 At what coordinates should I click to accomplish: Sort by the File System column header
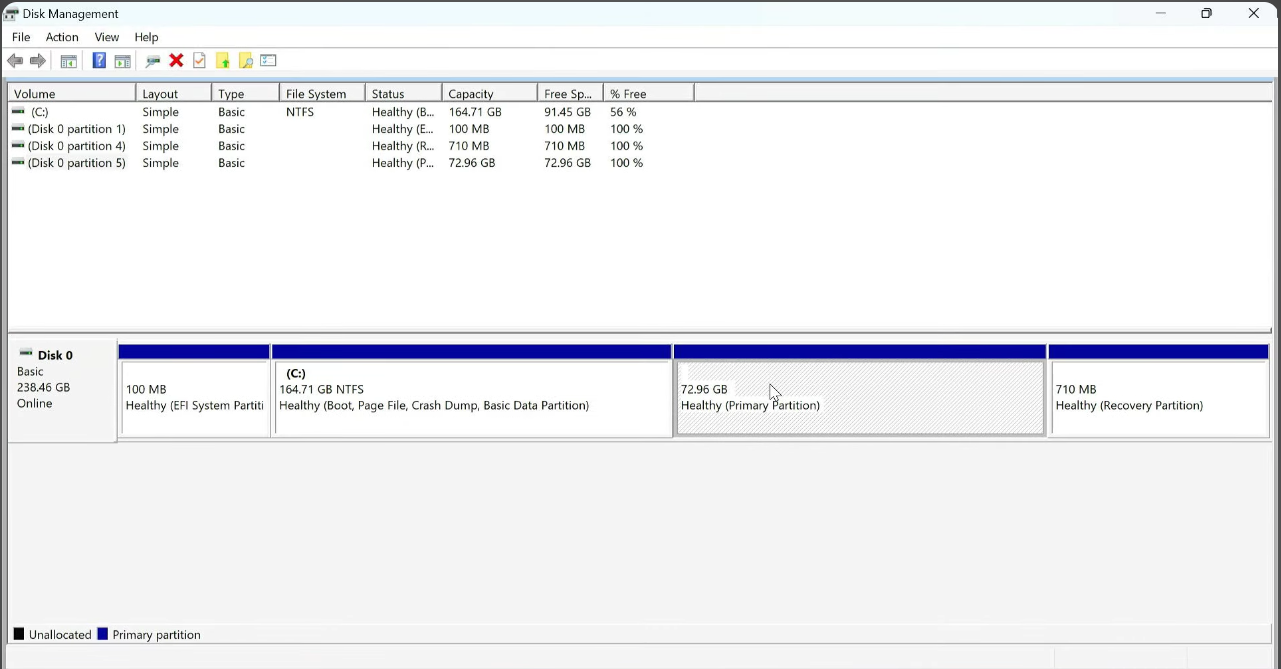tap(323, 94)
